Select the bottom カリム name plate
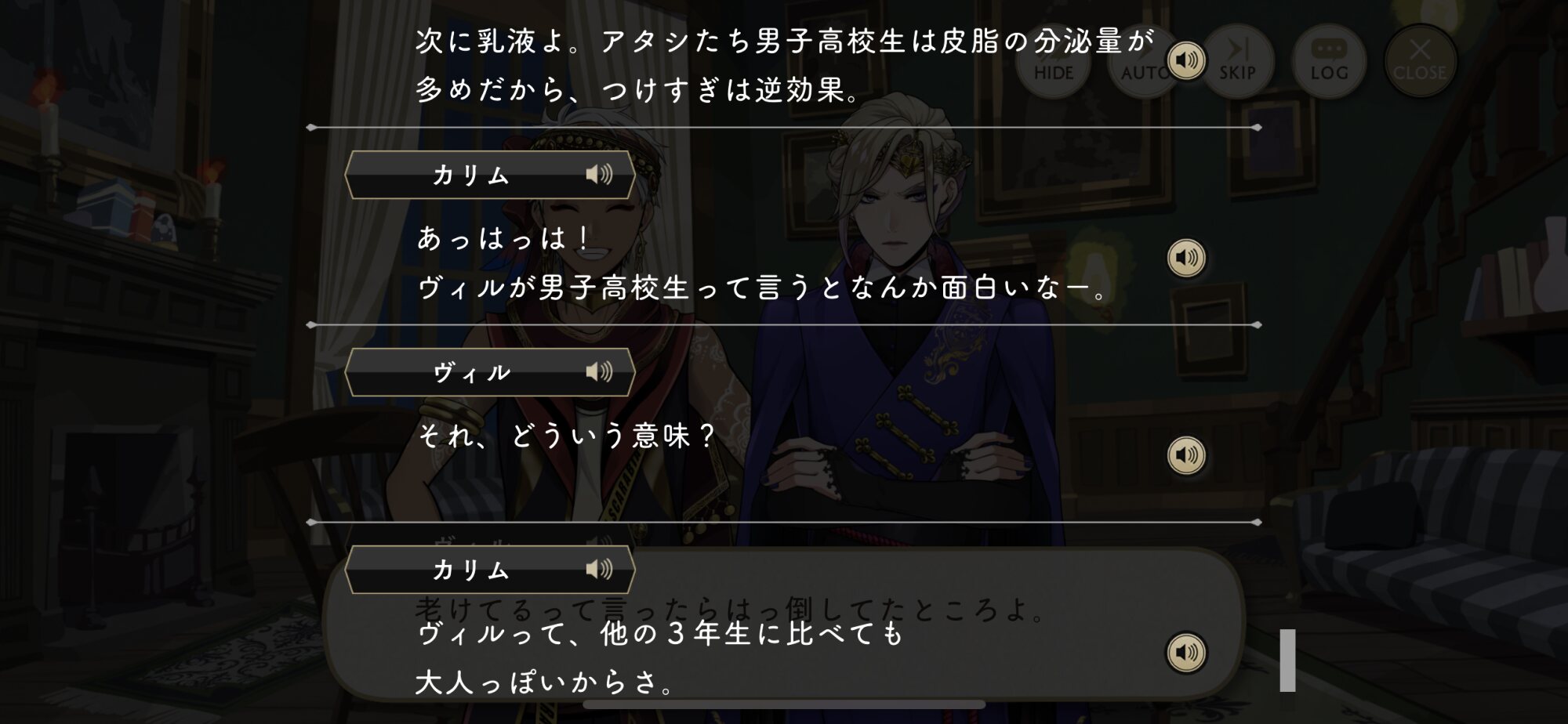This screenshot has width=1568, height=724. tap(490, 570)
